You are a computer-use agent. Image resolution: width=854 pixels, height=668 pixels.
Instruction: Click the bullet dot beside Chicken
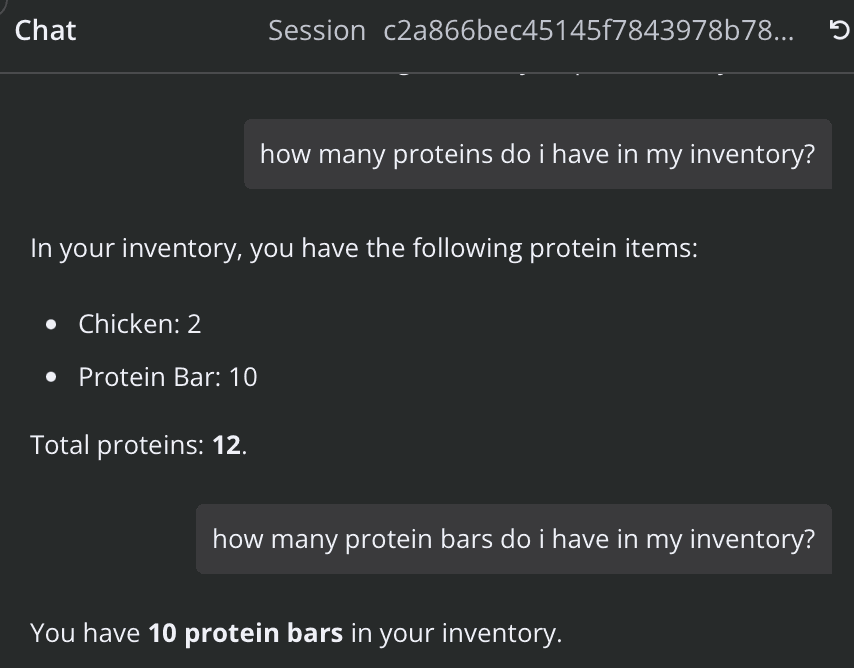pos(51,325)
